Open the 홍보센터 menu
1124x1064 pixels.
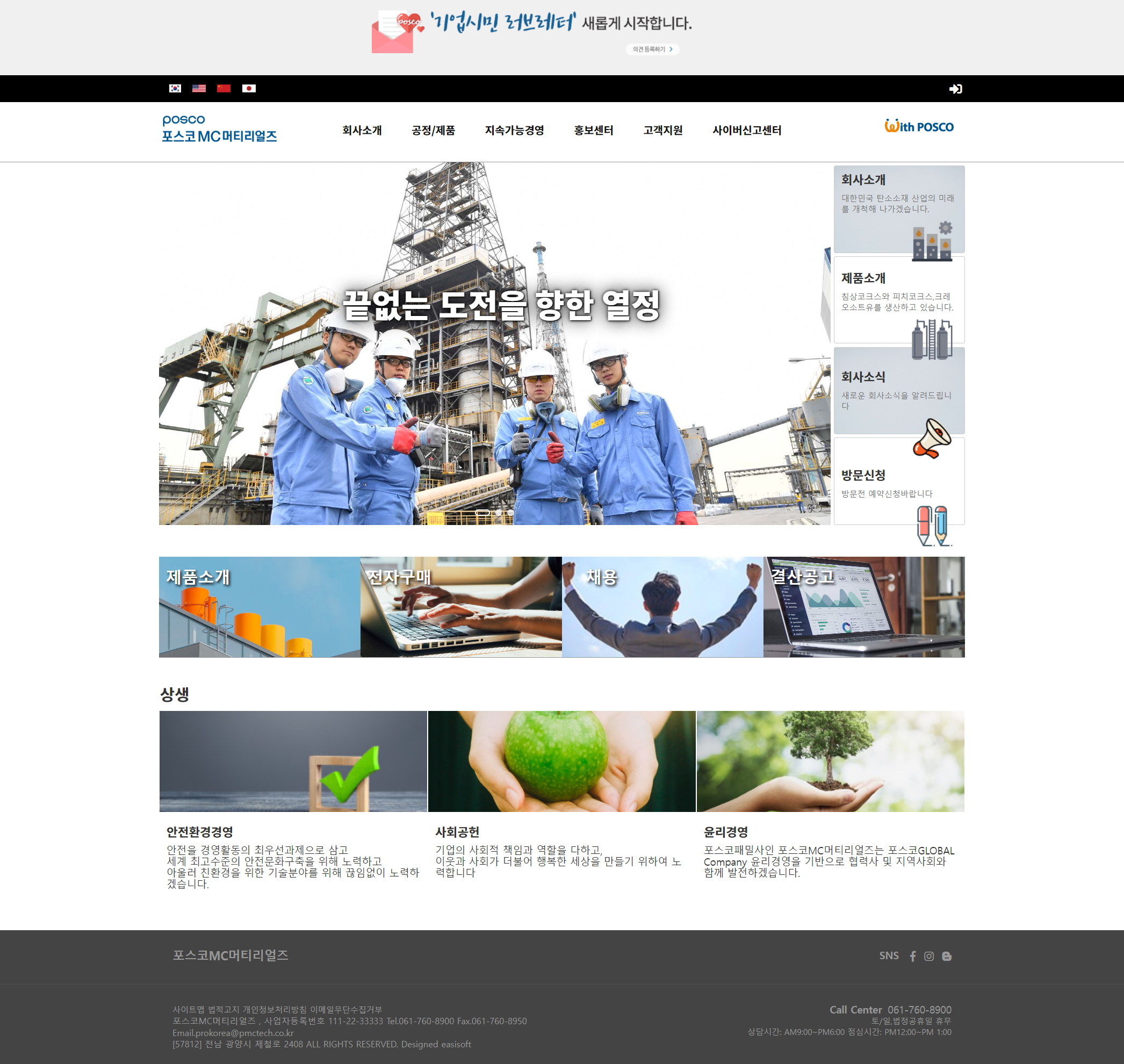[593, 131]
